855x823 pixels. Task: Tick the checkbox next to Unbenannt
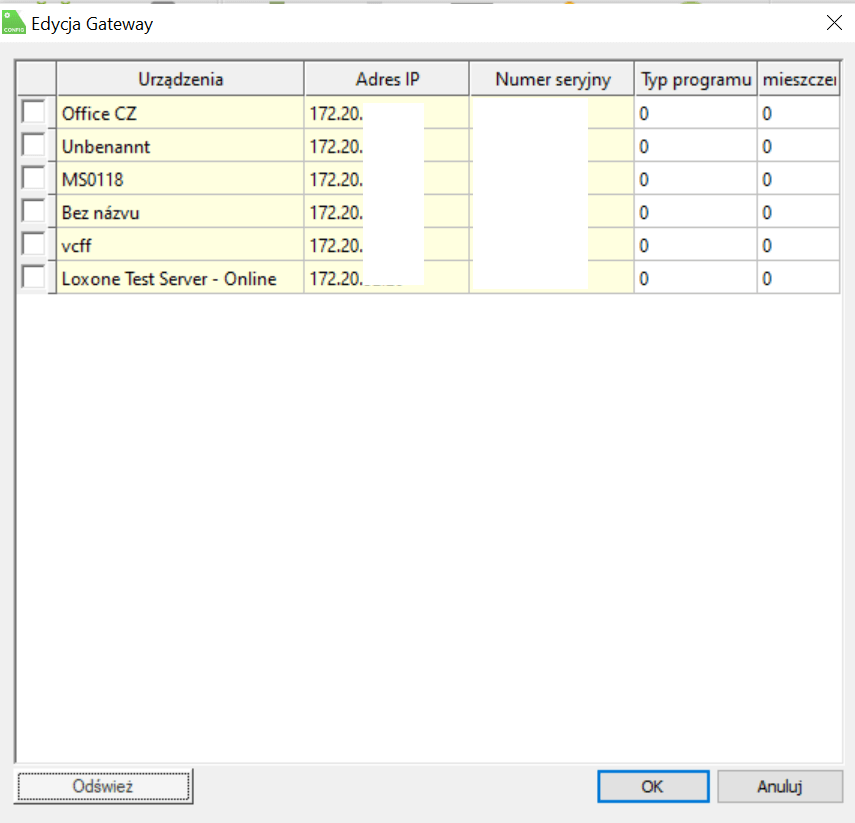coord(34,146)
